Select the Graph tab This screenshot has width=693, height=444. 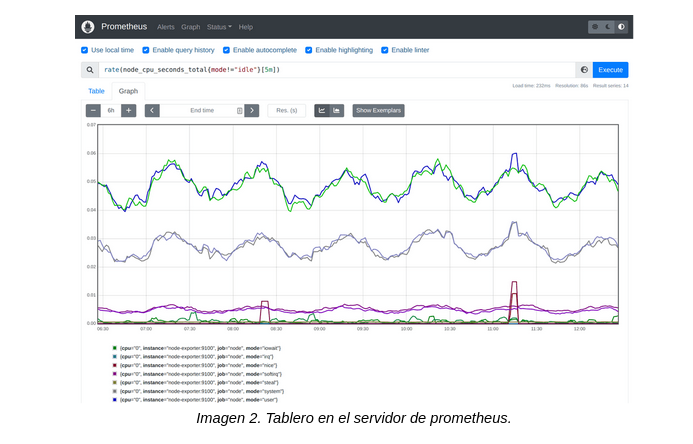[128, 91]
